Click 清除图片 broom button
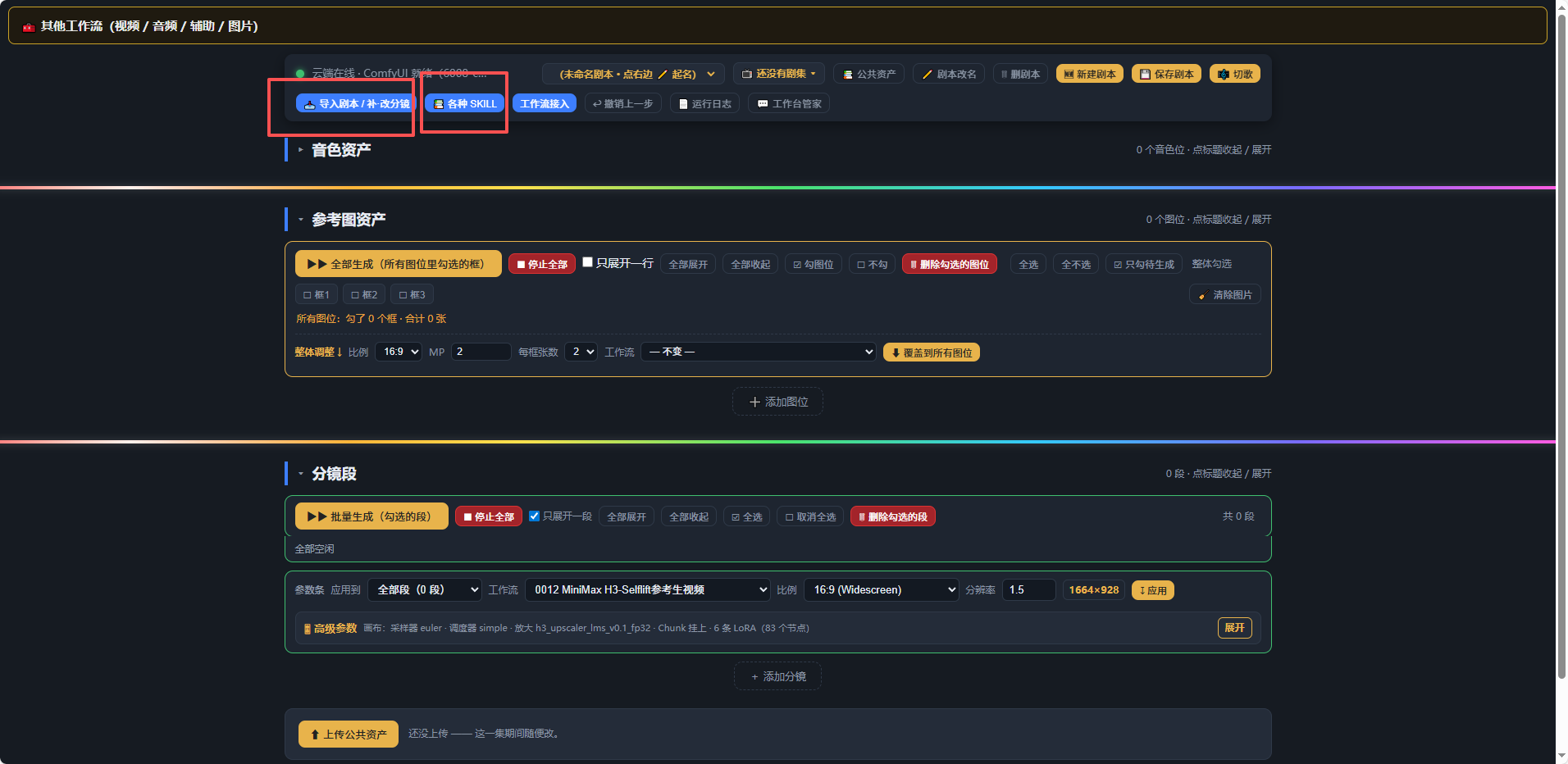The height and width of the screenshot is (764, 1568). (x=1225, y=295)
